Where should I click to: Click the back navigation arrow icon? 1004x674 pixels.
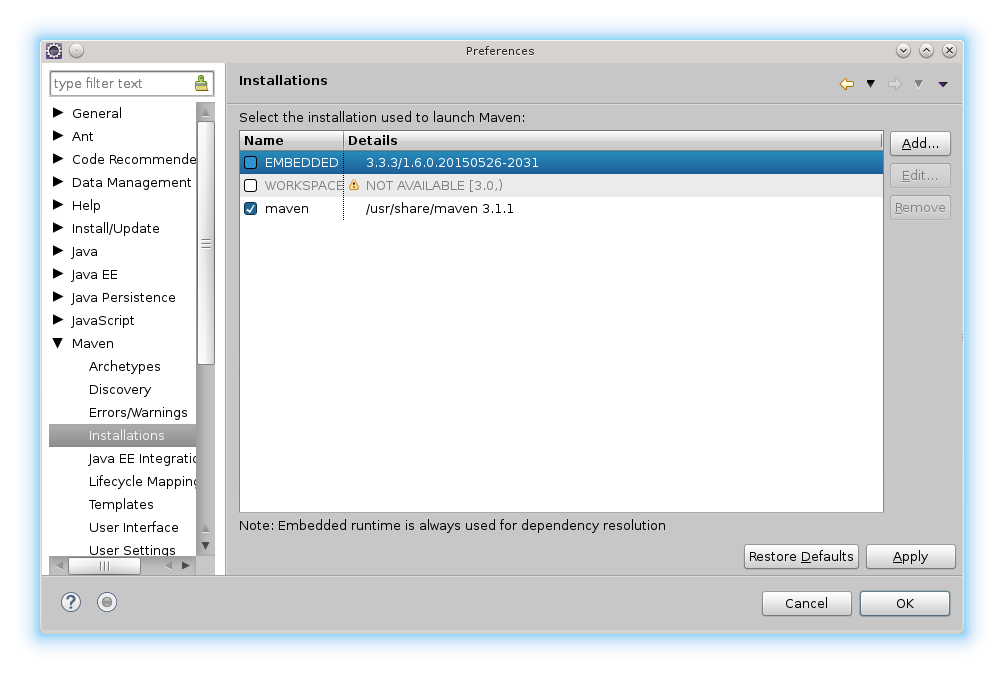click(846, 84)
